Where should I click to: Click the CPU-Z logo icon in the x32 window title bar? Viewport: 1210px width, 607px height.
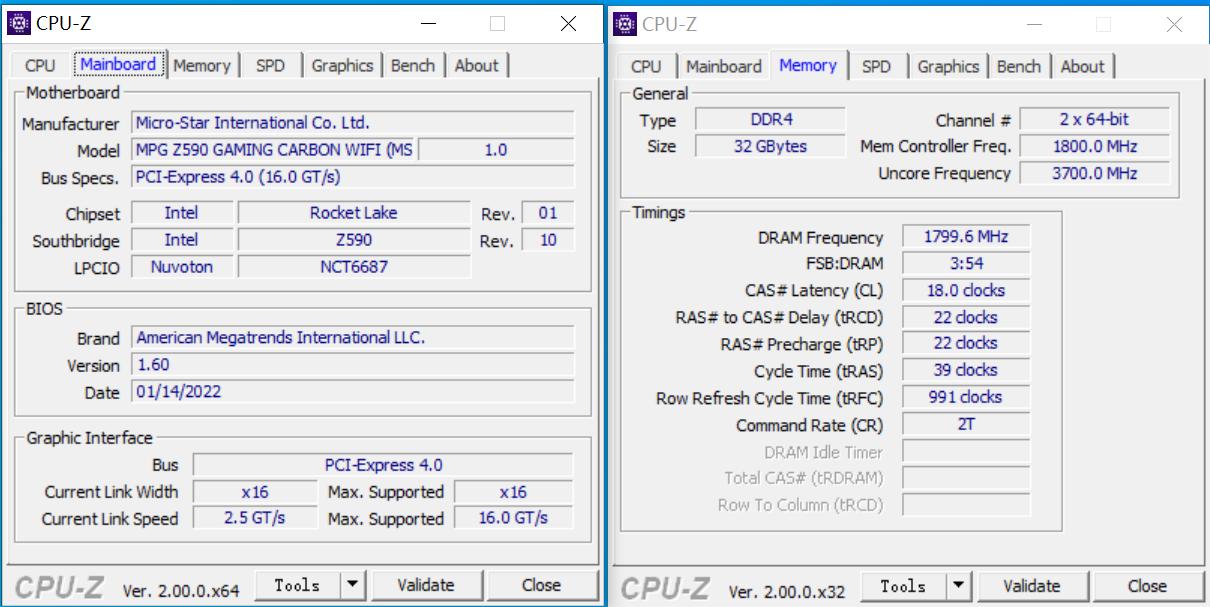[x=626, y=24]
